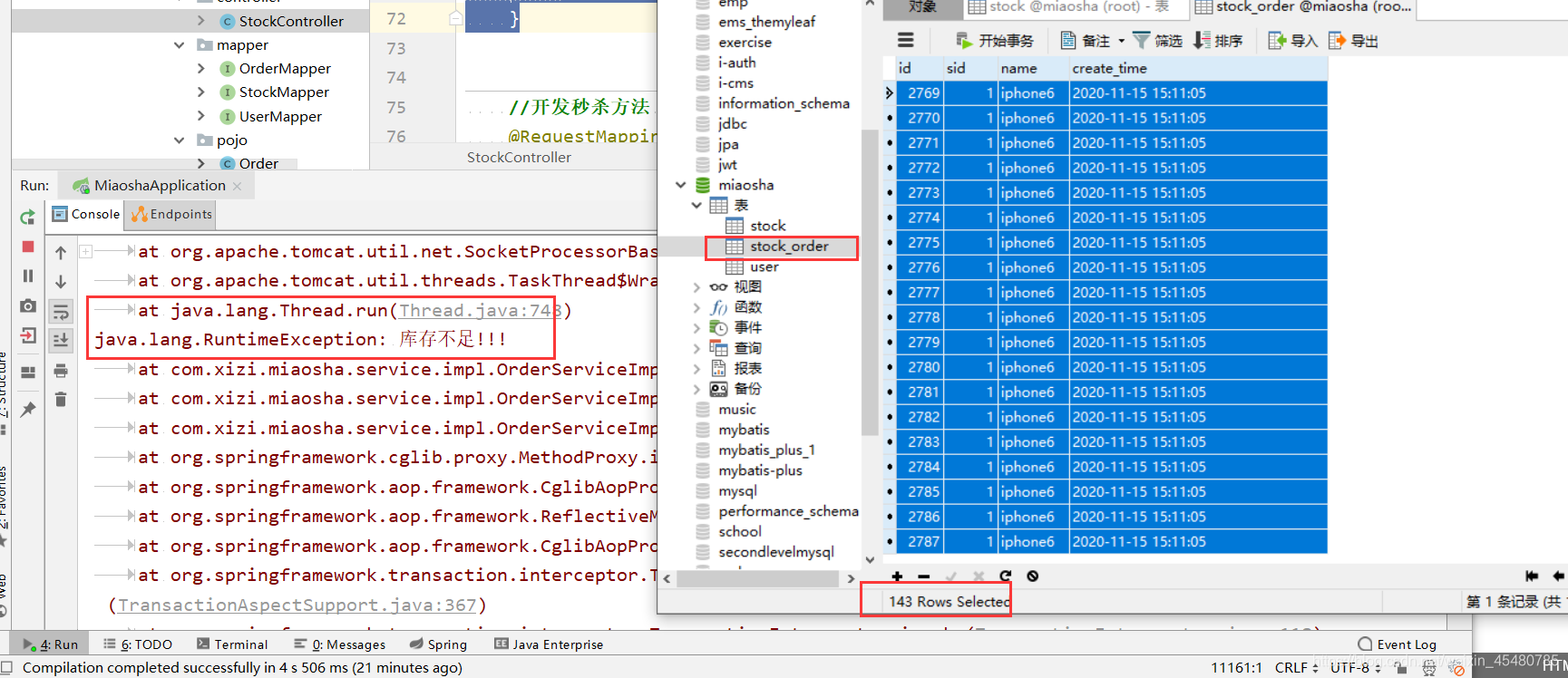Close the MiaoshaApplication run tab

pos(238,186)
